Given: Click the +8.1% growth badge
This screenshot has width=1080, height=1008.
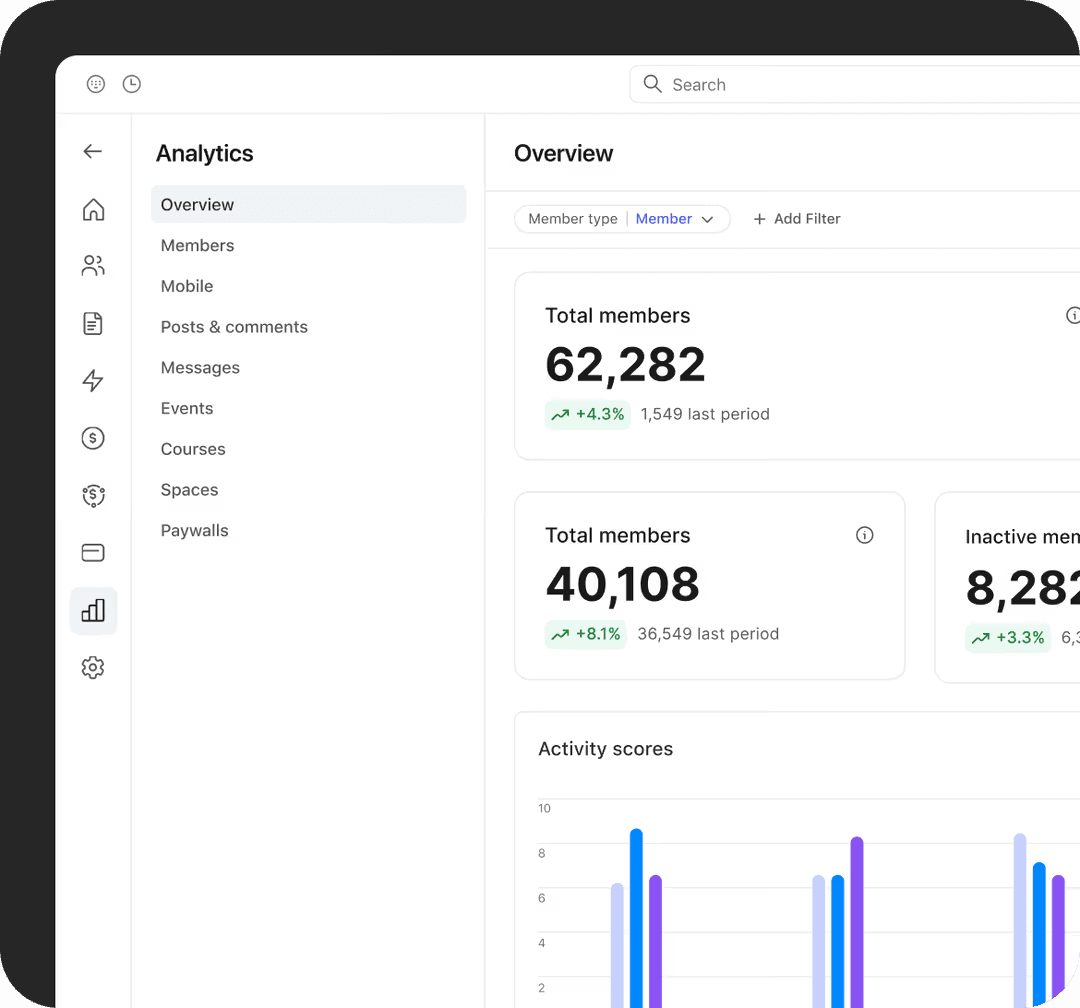Looking at the screenshot, I should point(585,634).
